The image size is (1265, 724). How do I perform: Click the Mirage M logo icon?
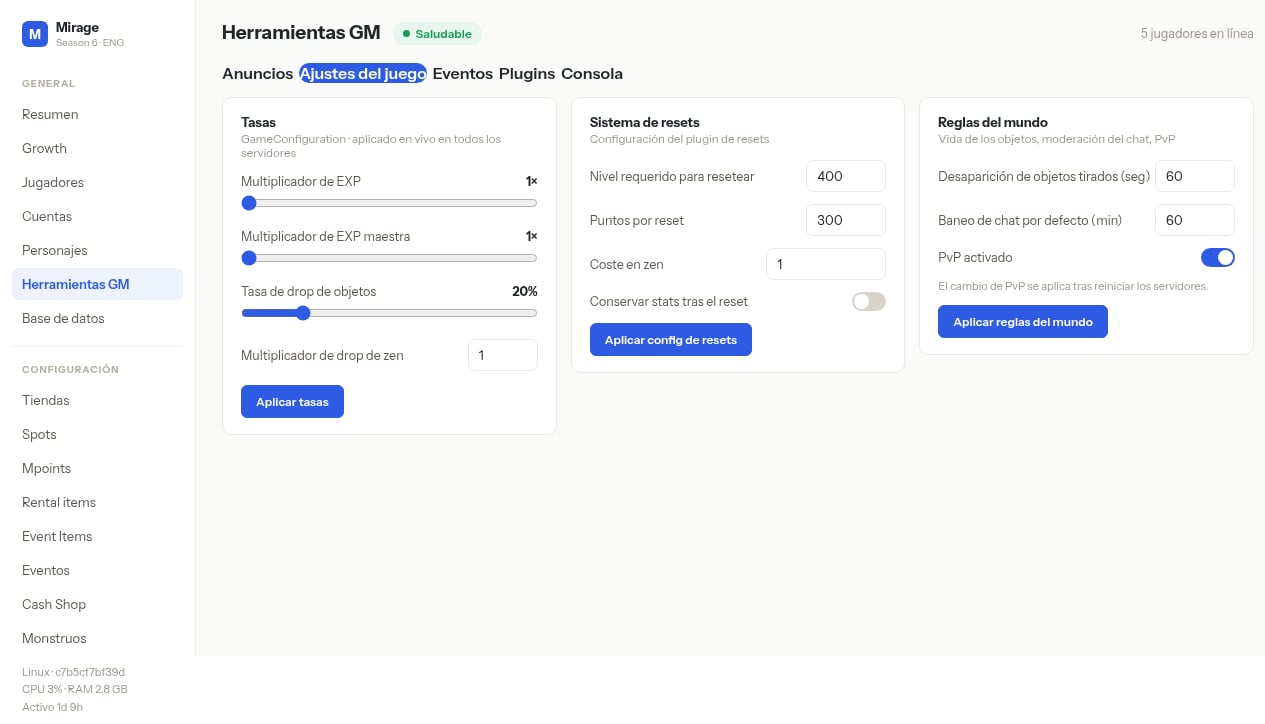click(x=35, y=34)
